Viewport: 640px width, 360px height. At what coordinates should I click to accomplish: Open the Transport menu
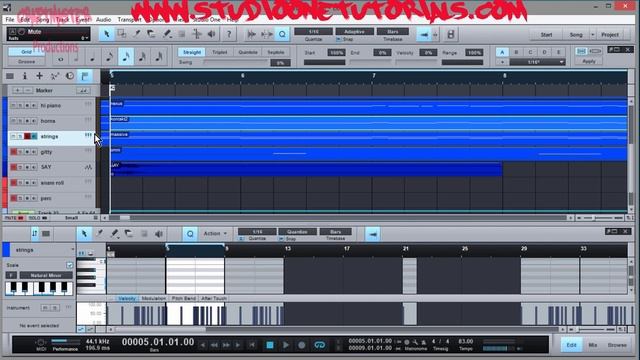tap(129, 20)
